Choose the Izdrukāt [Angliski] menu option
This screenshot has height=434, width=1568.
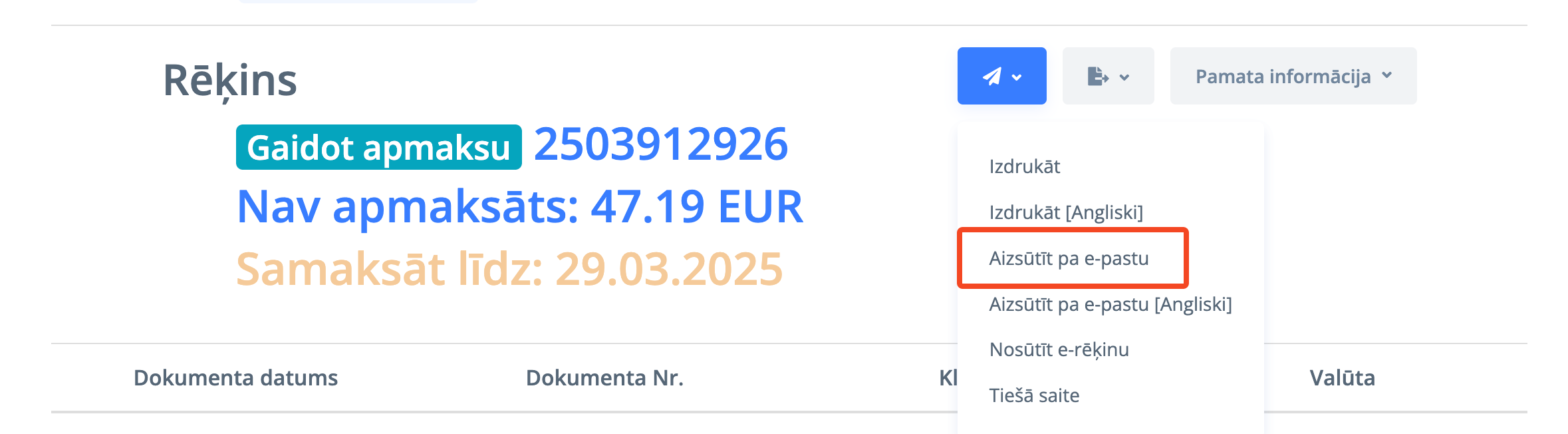coord(1066,212)
